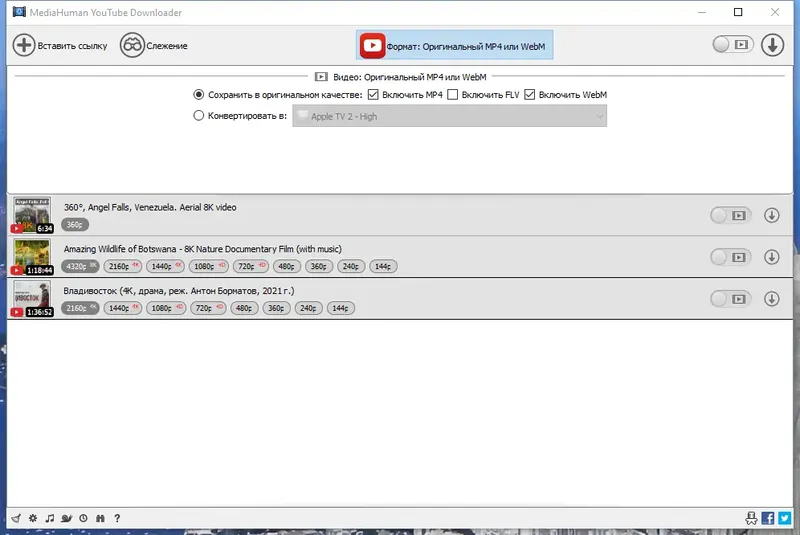
Task: Select Конвертировать в radio button
Action: 198,116
